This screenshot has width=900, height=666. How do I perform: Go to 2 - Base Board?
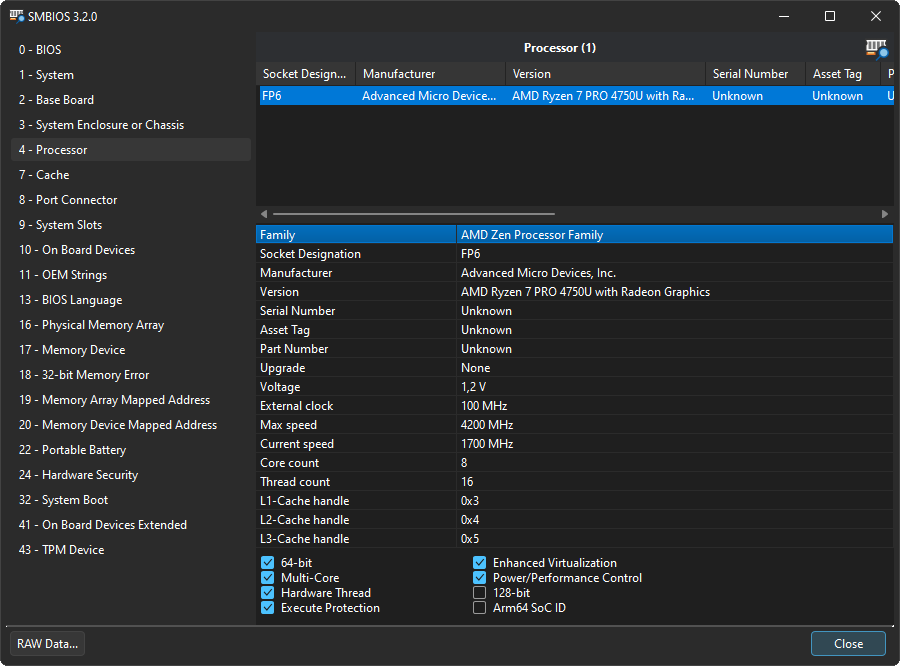pyautogui.click(x=131, y=100)
